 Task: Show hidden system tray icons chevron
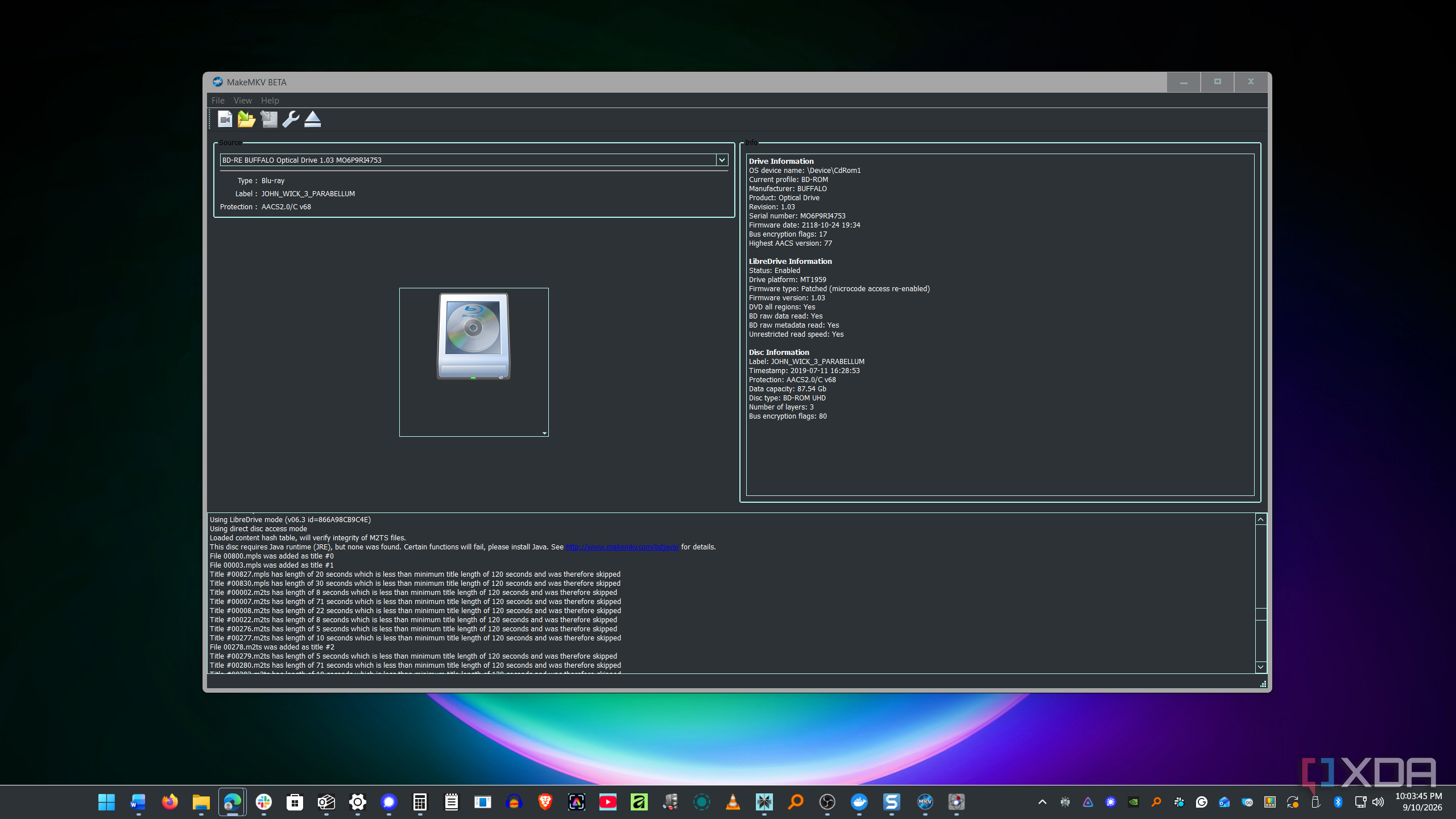click(1042, 802)
